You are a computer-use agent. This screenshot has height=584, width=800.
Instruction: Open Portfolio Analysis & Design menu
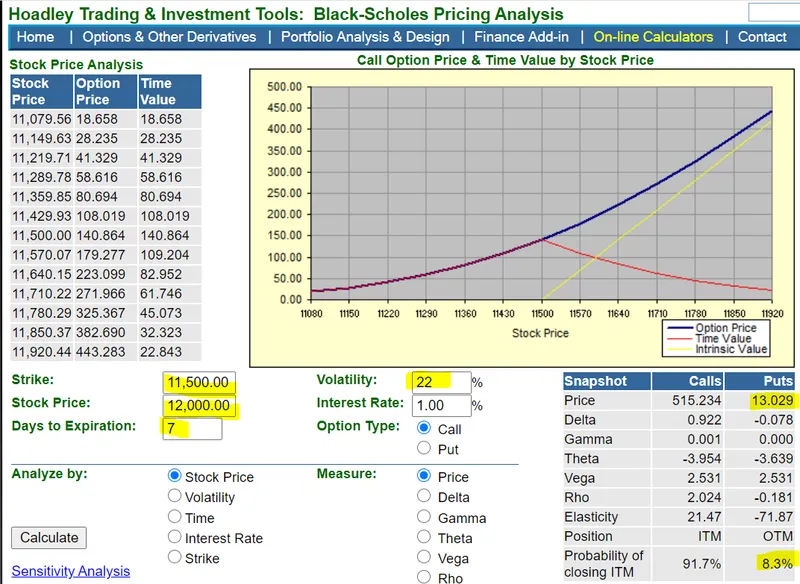point(365,37)
